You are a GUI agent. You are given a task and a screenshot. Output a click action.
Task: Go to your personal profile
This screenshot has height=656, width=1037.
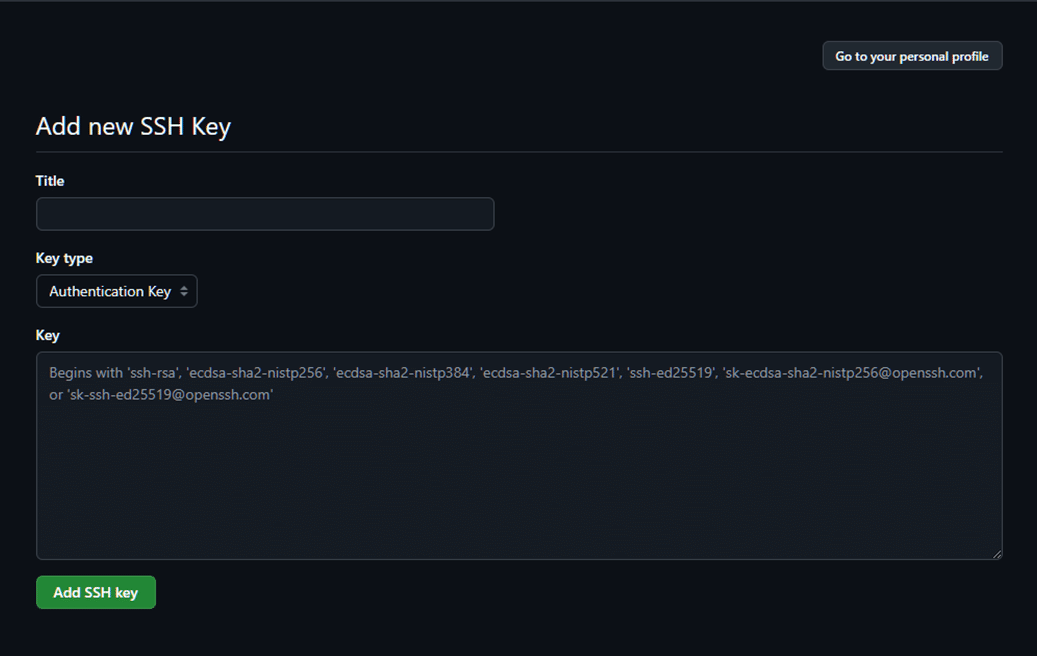912,56
